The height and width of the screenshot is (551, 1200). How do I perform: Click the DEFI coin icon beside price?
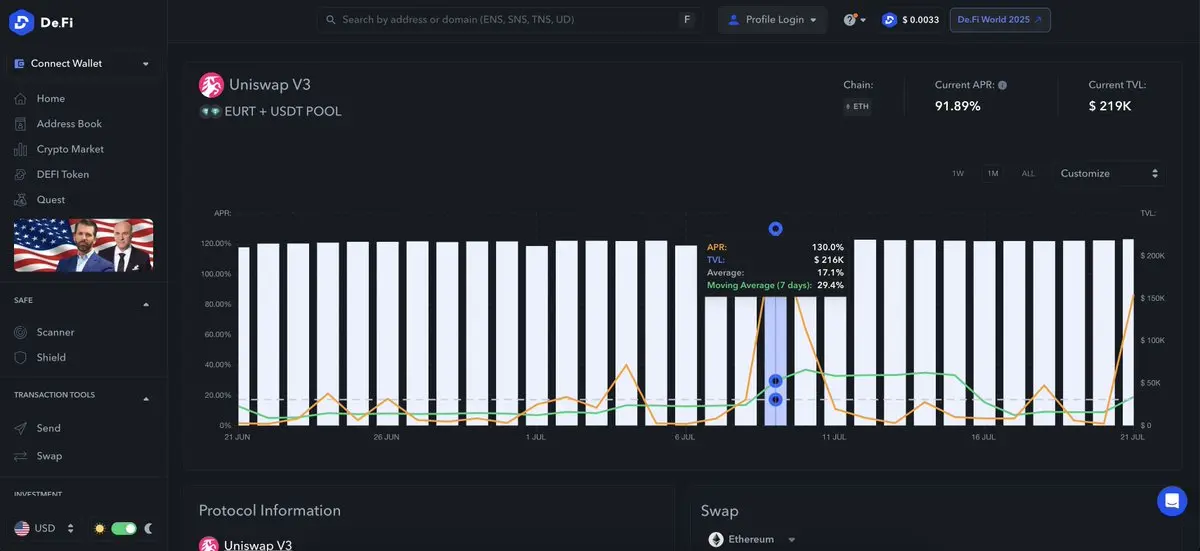click(x=889, y=20)
